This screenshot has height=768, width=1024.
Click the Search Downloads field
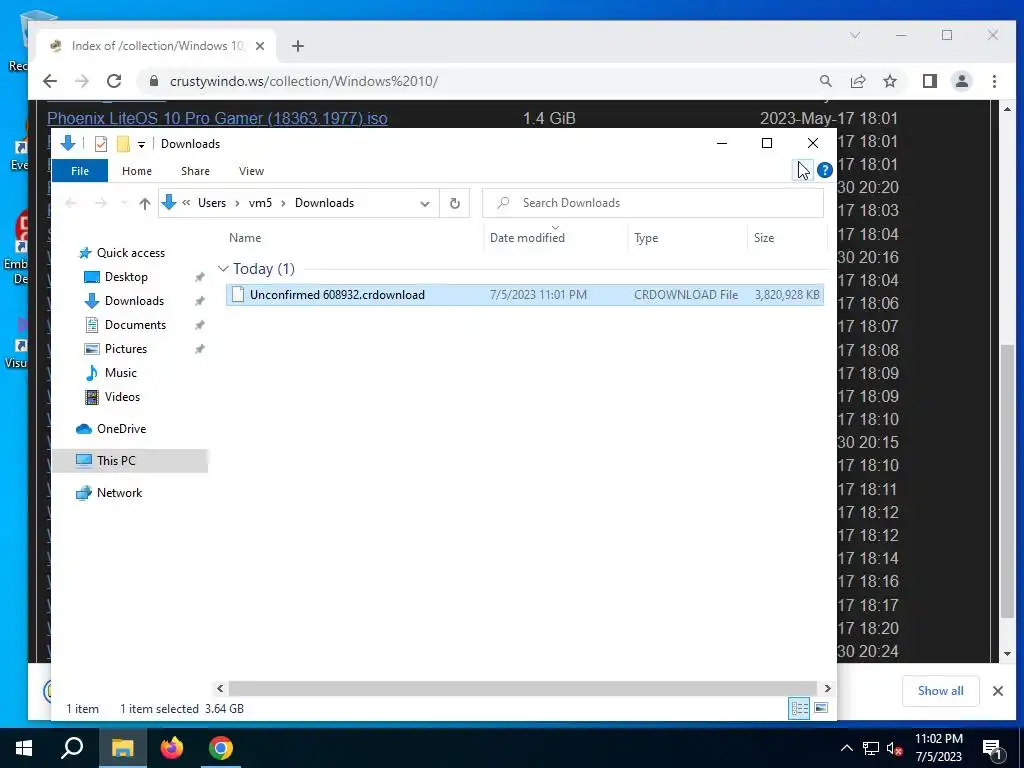(653, 203)
